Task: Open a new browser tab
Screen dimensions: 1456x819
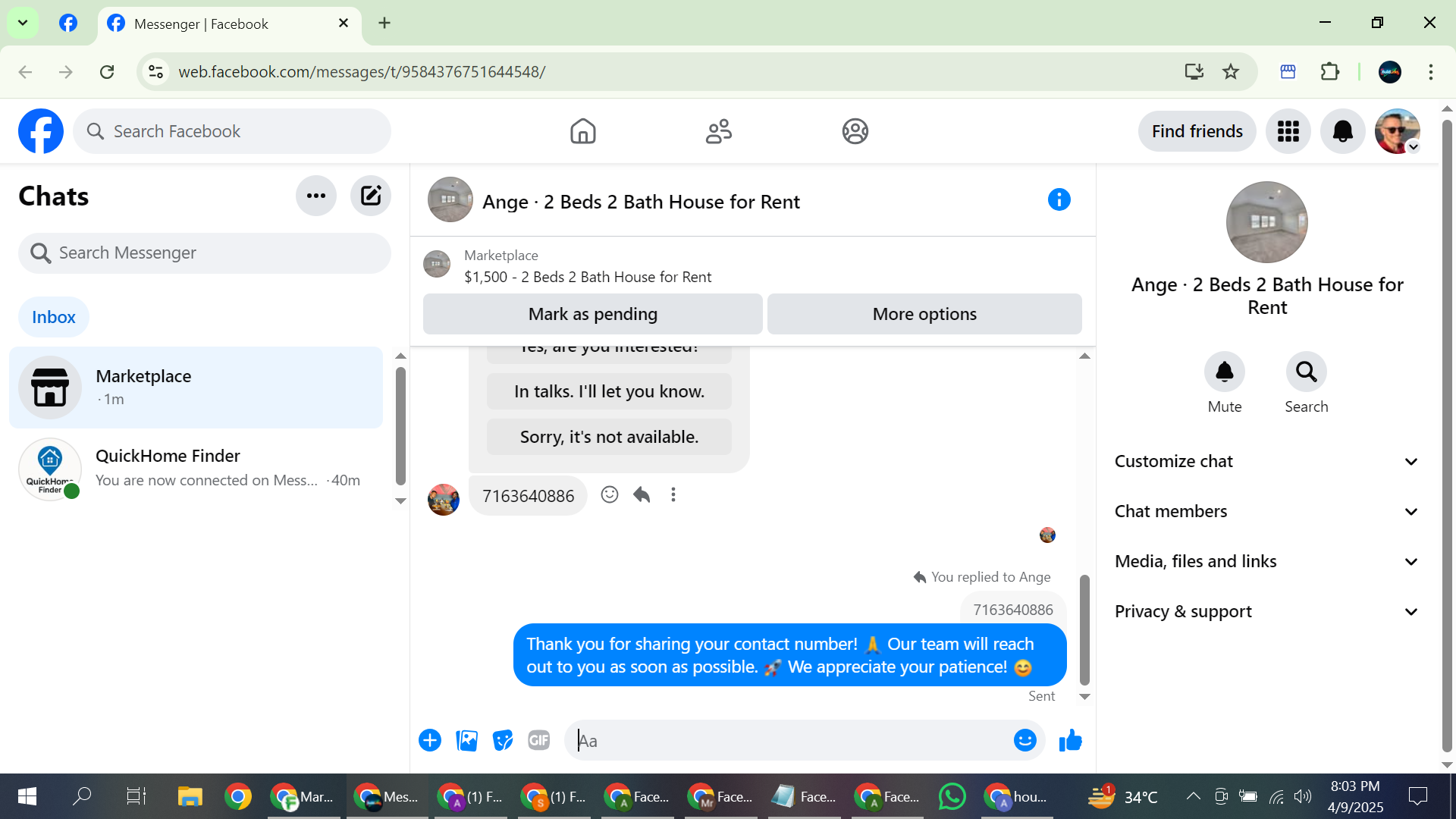Action: pos(384,23)
